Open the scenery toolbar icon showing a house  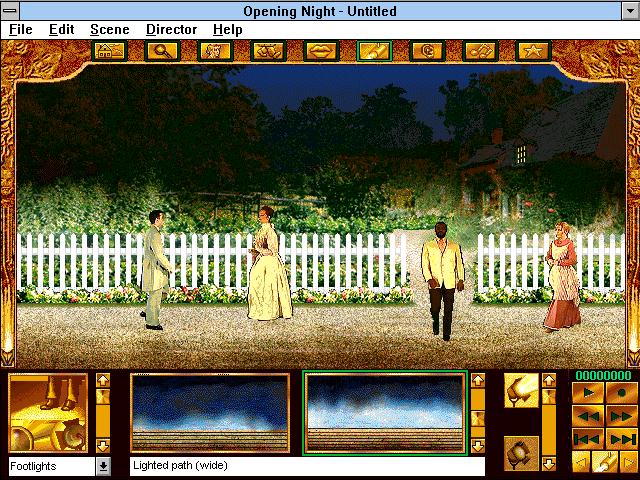(x=109, y=51)
